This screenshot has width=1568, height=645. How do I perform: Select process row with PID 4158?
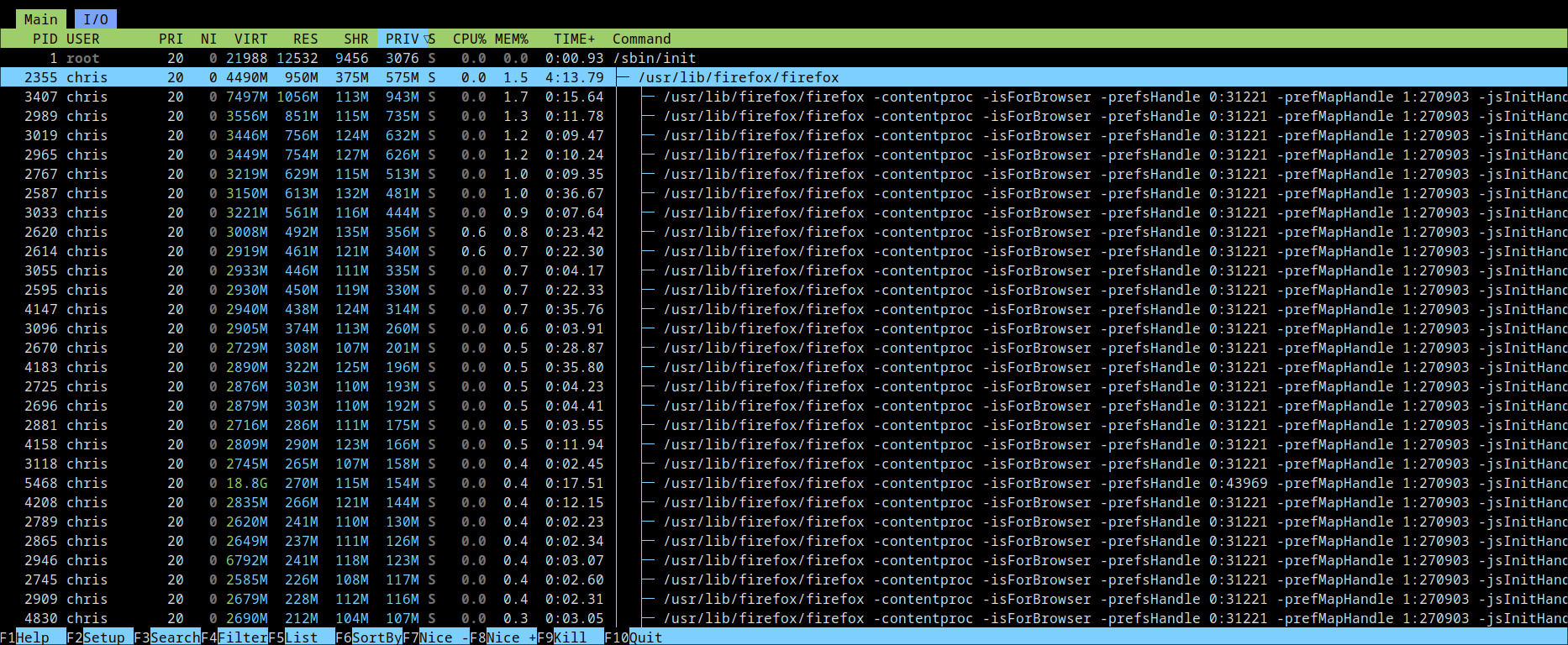(783, 444)
